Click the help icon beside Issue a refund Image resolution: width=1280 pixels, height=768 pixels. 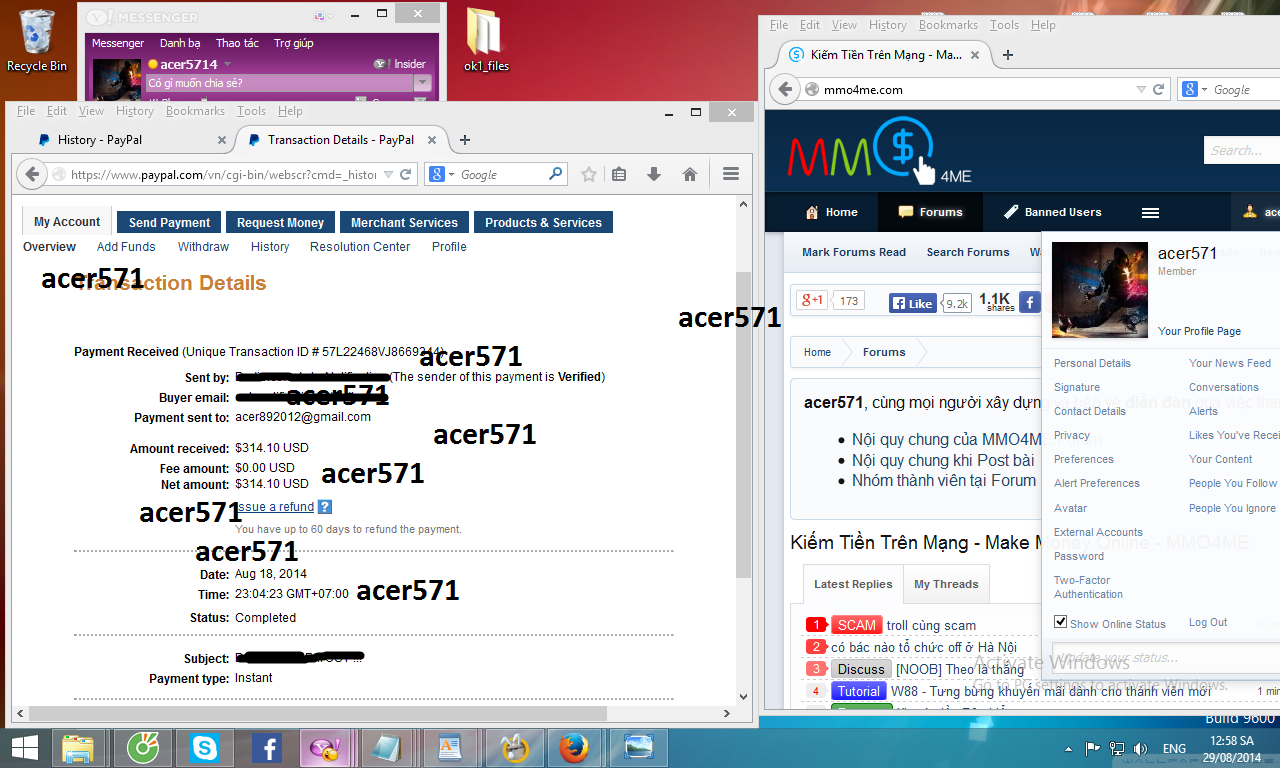[x=325, y=507]
